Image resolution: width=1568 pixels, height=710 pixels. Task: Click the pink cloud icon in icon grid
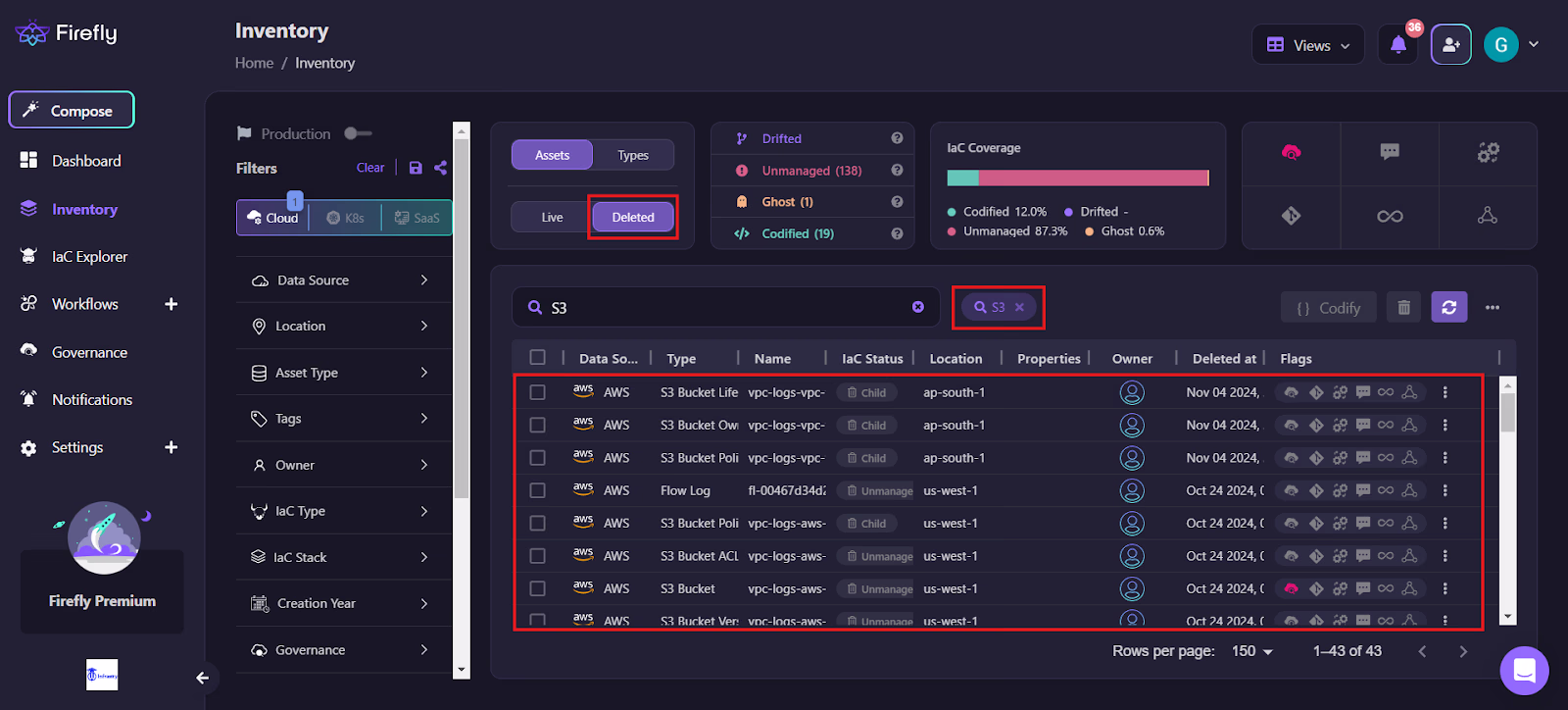click(x=1291, y=152)
